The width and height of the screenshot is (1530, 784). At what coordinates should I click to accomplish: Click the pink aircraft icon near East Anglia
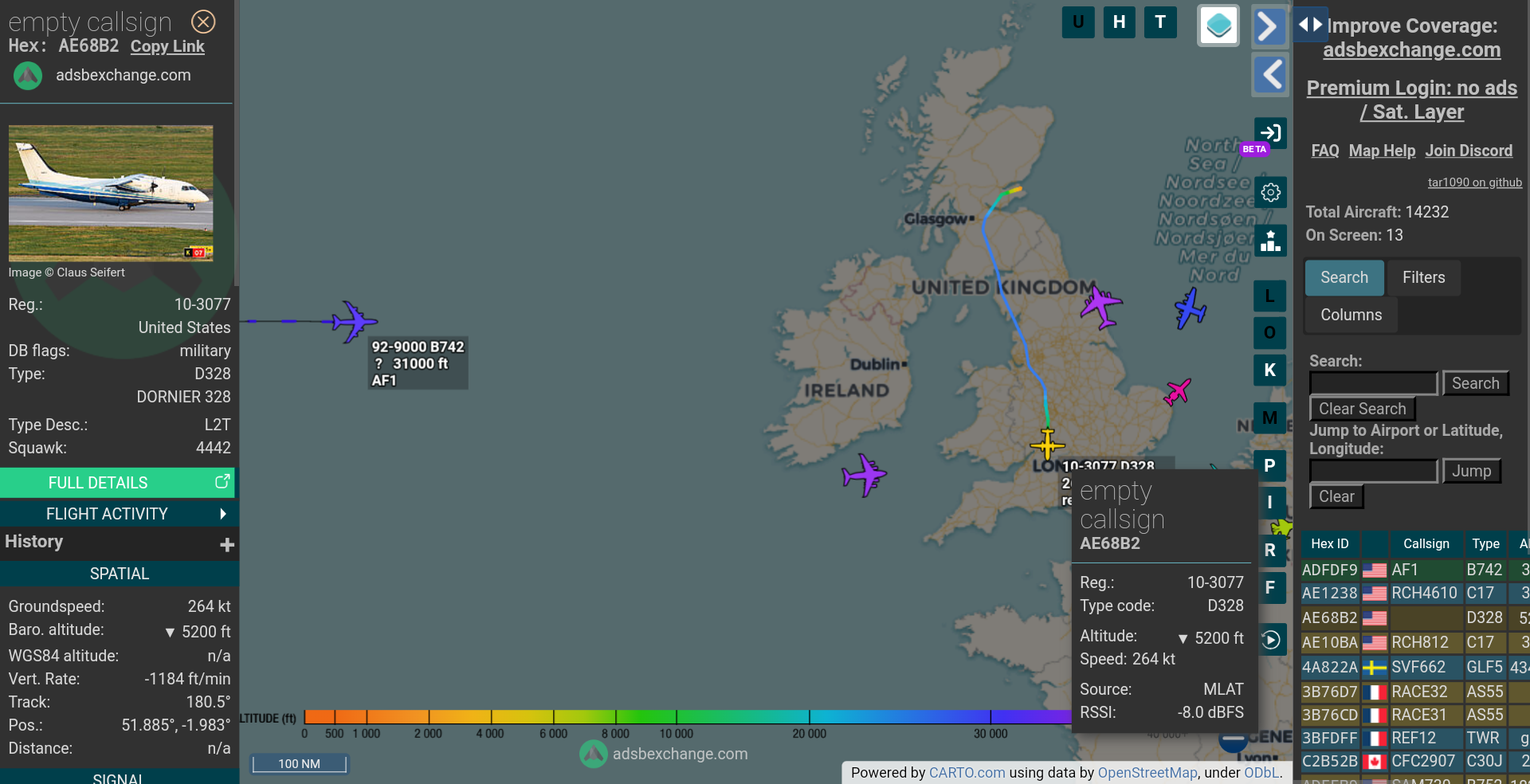pos(1177,391)
